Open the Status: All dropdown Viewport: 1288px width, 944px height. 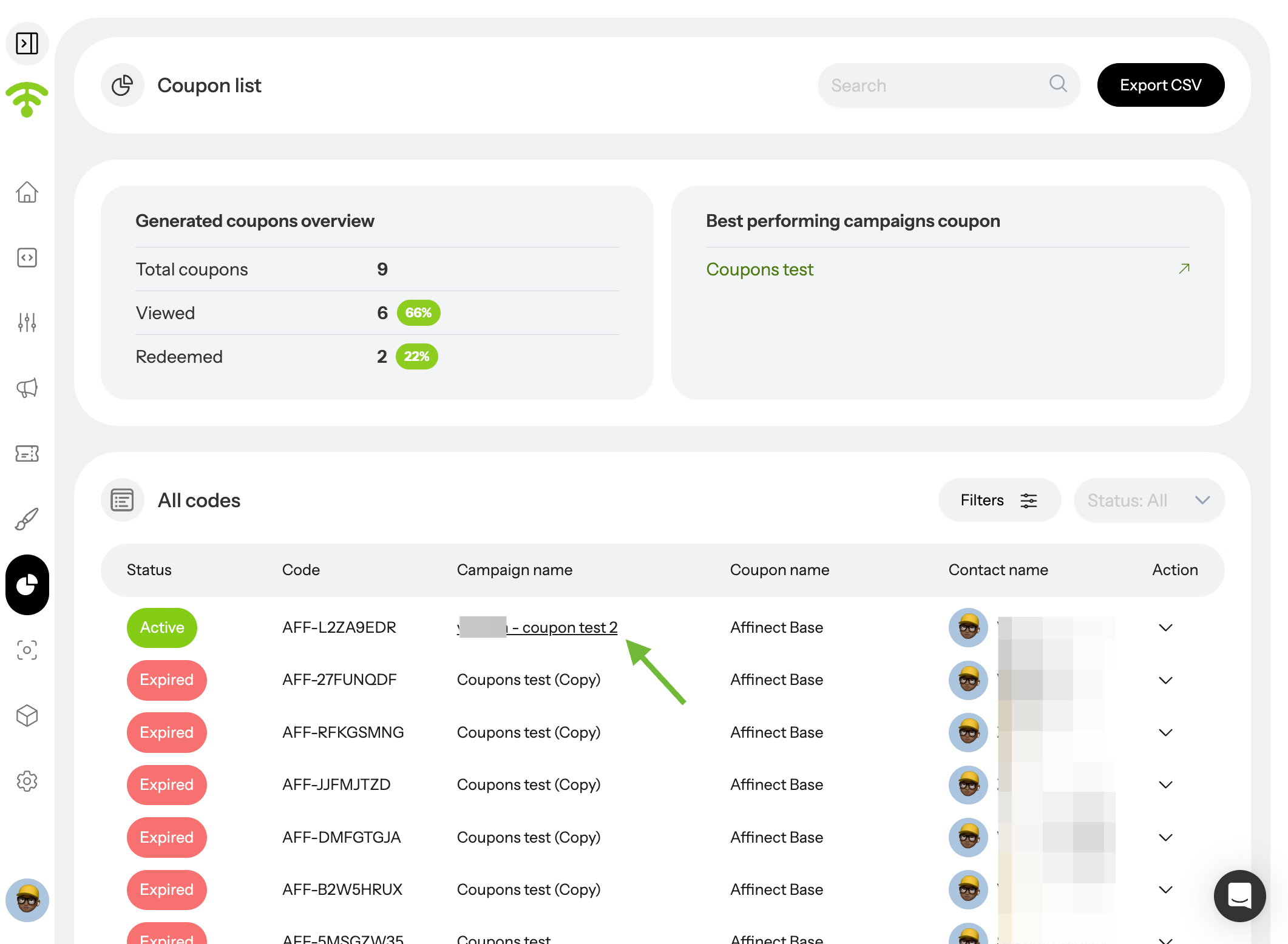coord(1149,501)
